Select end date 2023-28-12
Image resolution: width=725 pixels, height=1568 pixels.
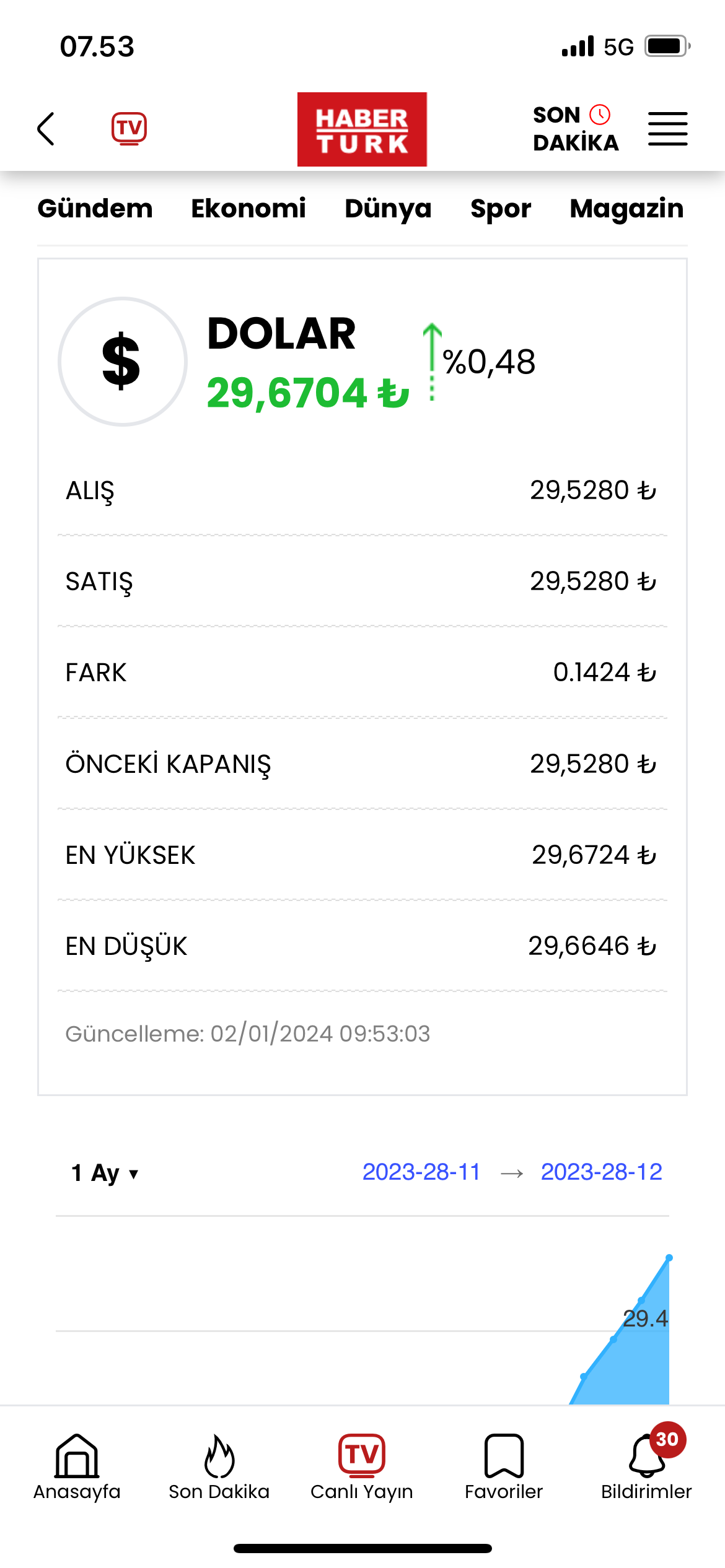[602, 1172]
